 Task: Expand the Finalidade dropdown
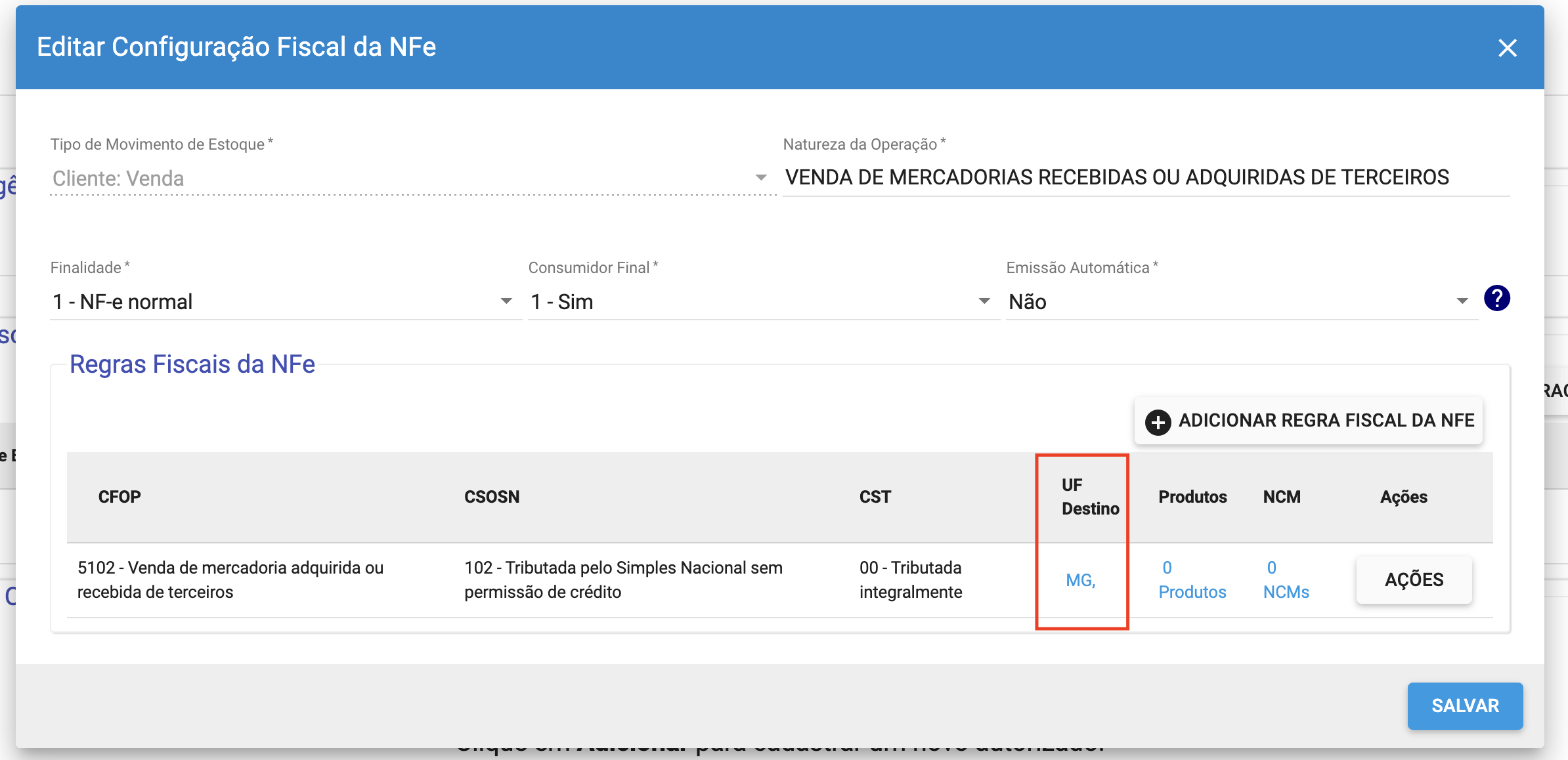pyautogui.click(x=286, y=302)
